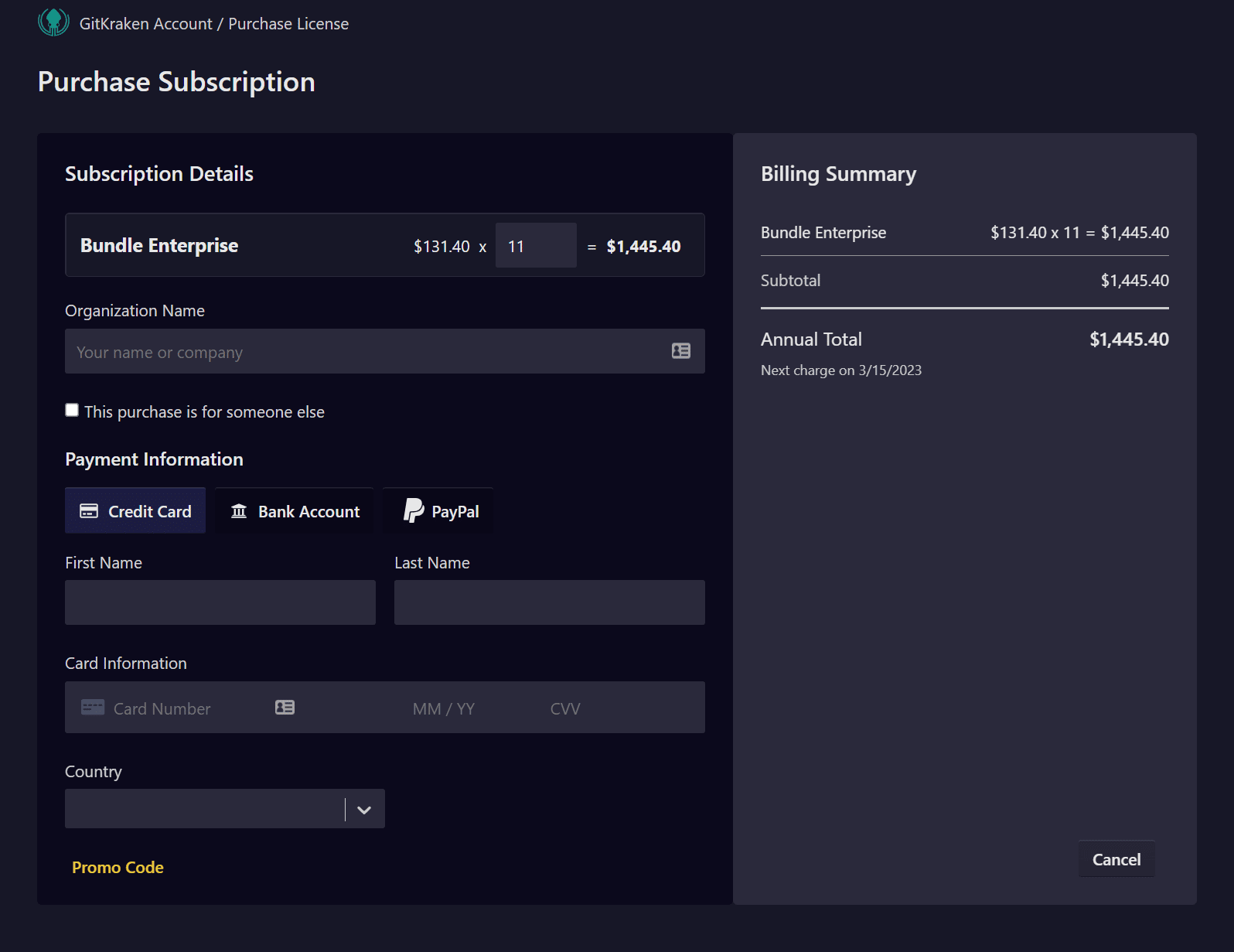Open the Country selection field
Screen dimensions: 1234x952
(205, 809)
